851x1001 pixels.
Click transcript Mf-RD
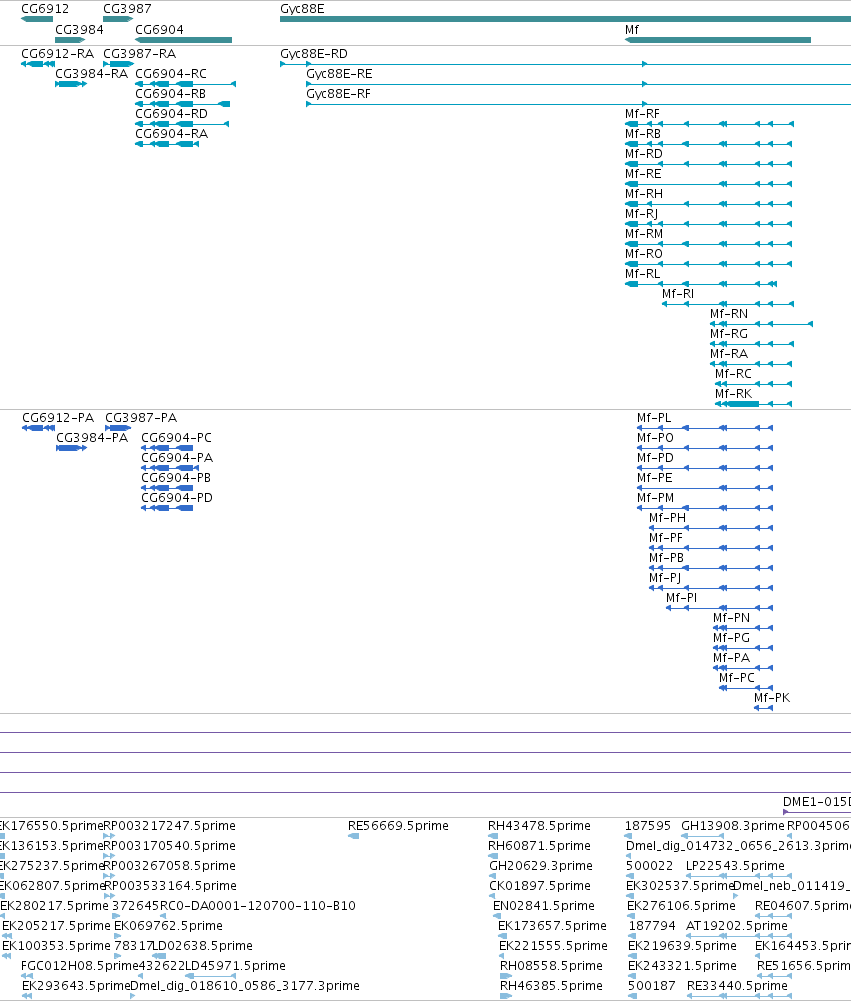[x=644, y=154]
